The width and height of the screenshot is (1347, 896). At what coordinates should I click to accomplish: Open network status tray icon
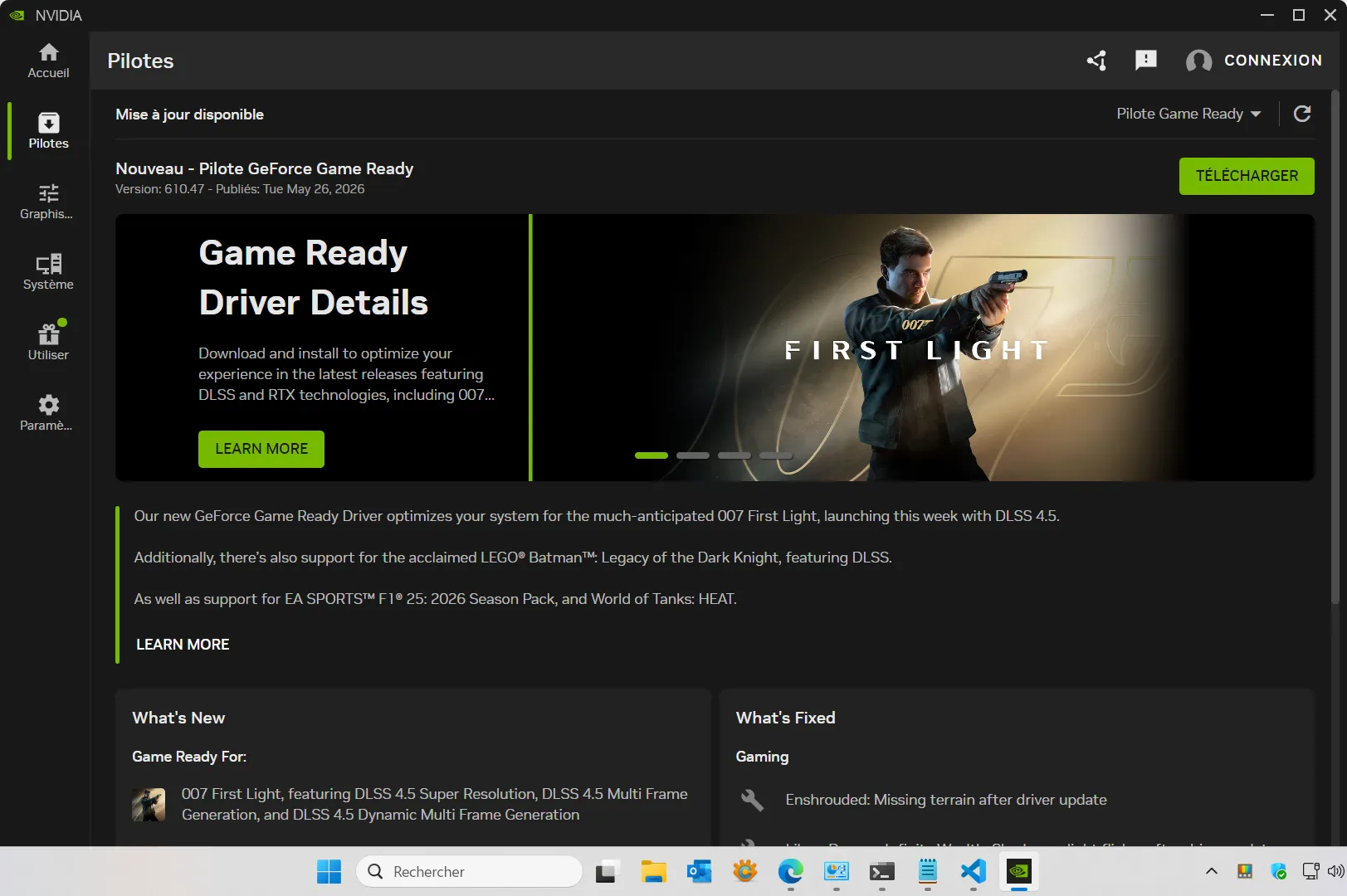pos(1310,871)
